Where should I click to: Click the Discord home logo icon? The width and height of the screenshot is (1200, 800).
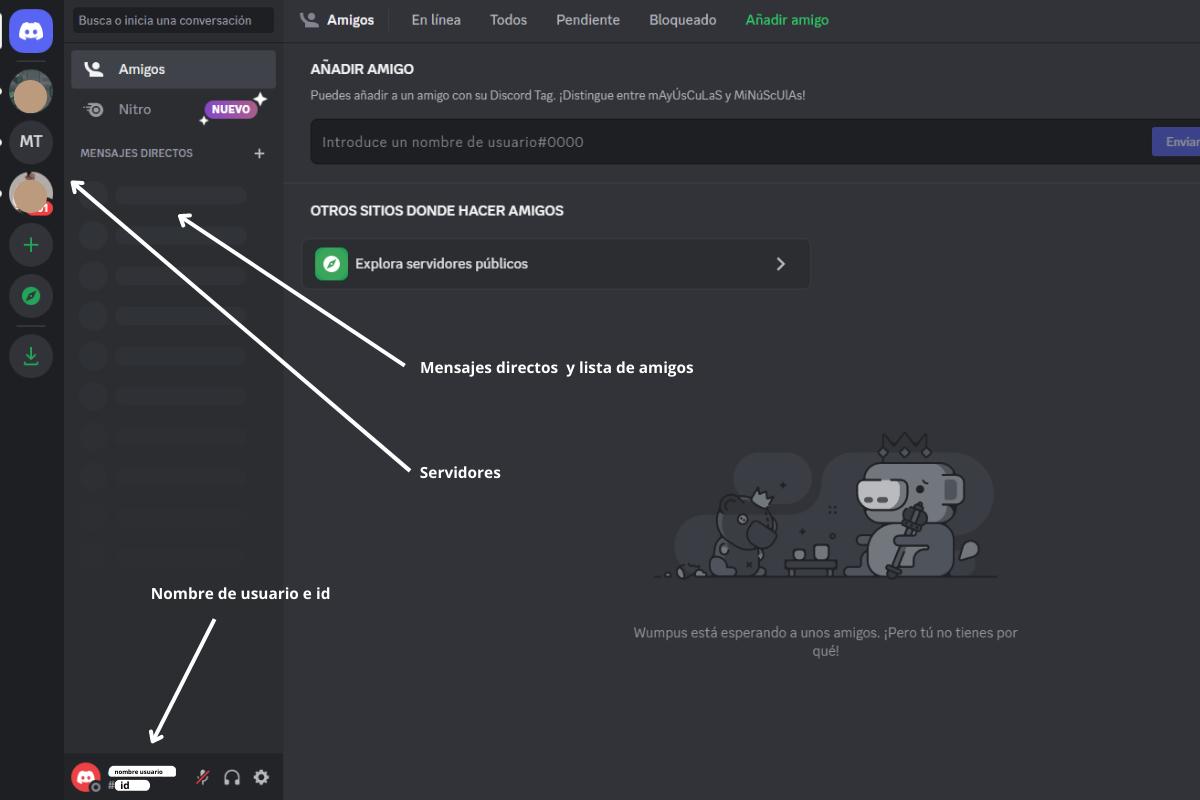coord(31,31)
